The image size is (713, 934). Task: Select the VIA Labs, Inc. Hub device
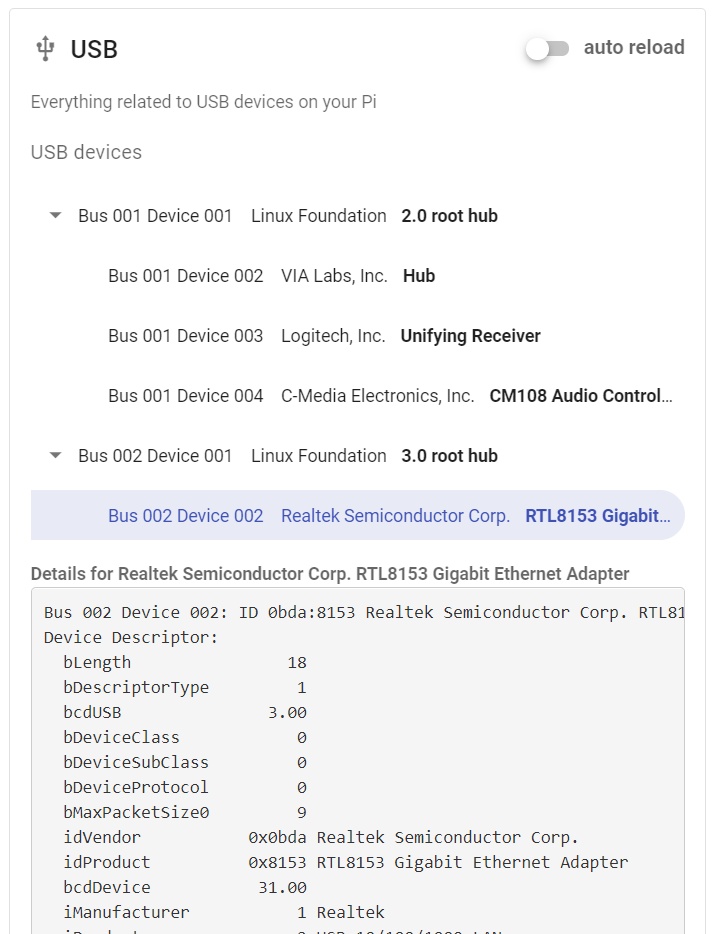(357, 276)
